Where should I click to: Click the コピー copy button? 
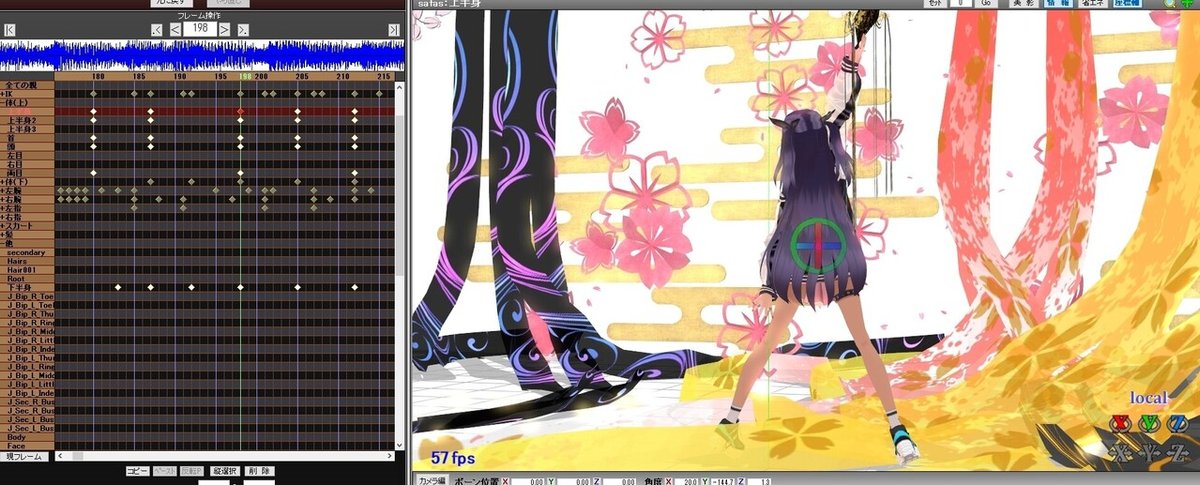(138, 470)
